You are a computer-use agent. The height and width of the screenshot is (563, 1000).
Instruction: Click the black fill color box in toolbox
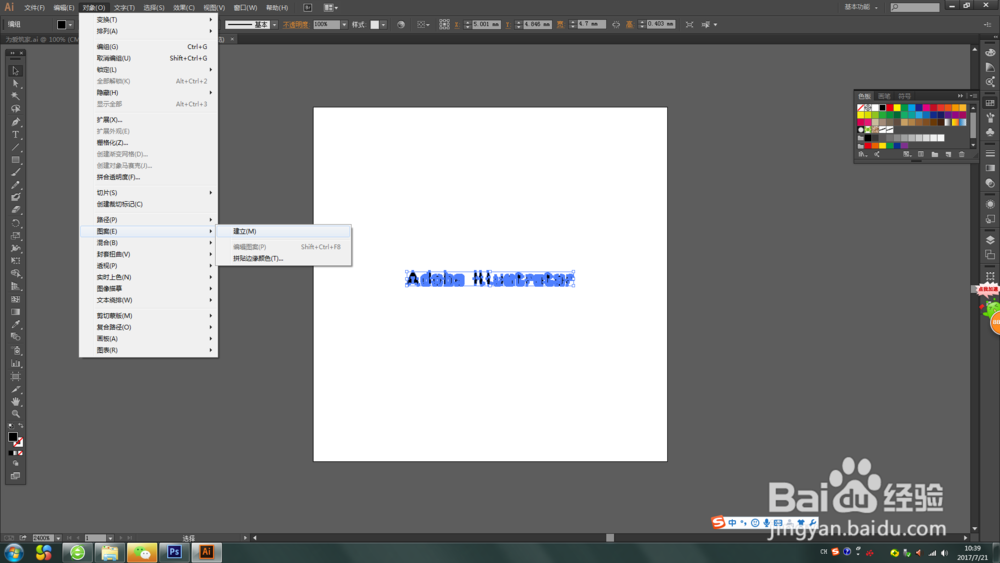pyautogui.click(x=12, y=437)
